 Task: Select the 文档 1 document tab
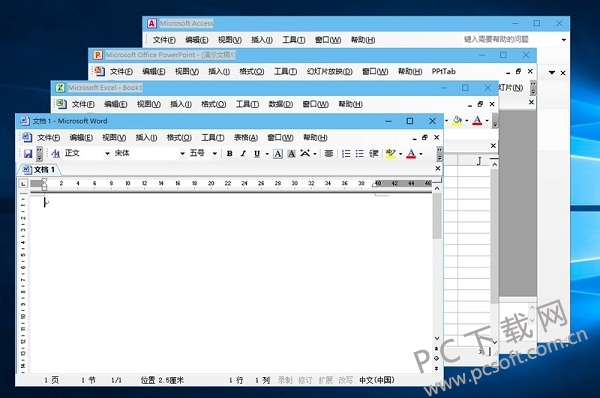pos(39,170)
